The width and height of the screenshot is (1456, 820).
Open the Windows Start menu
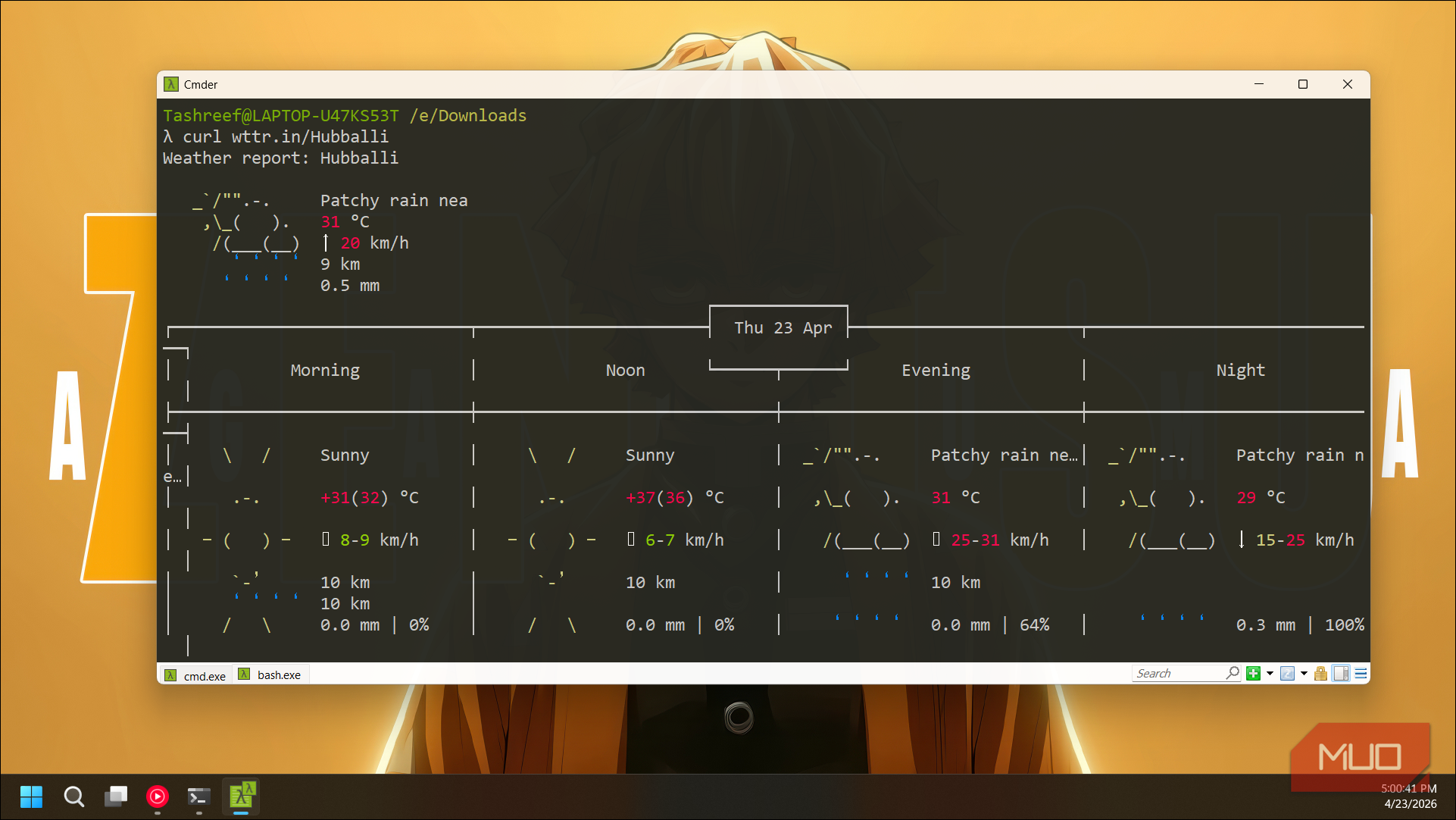(31, 797)
